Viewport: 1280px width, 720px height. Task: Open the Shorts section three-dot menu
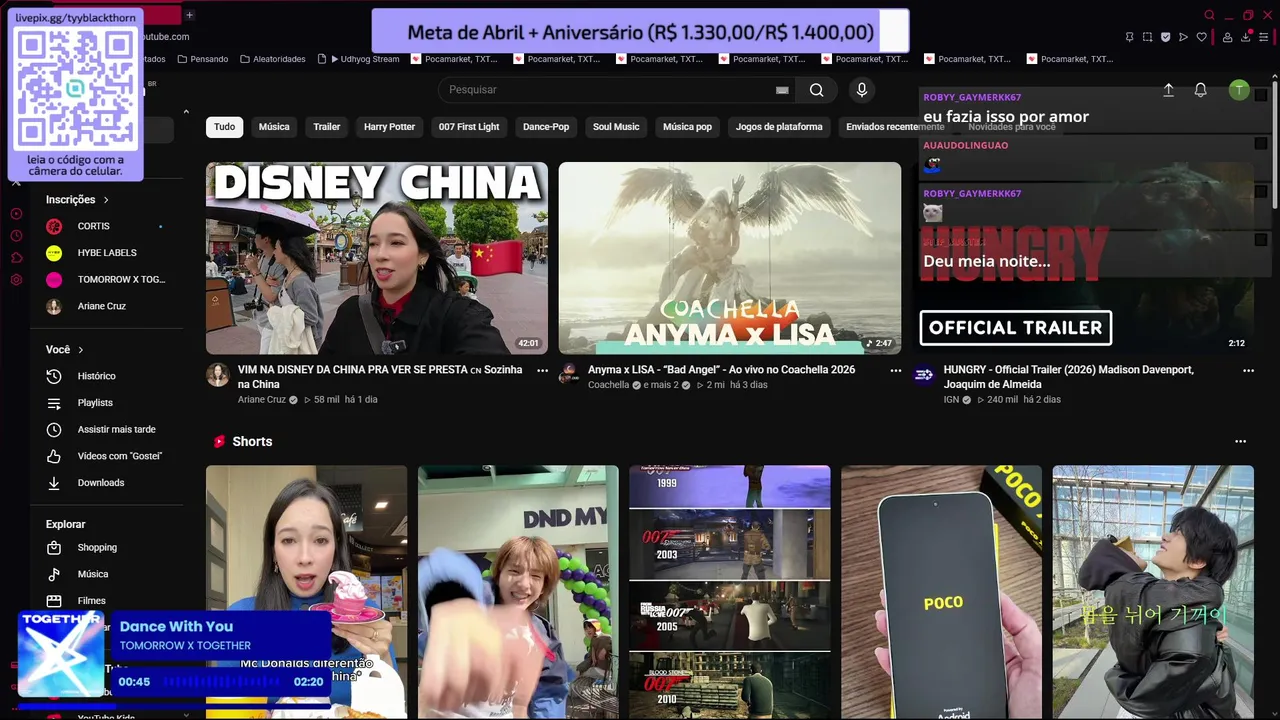(1240, 441)
